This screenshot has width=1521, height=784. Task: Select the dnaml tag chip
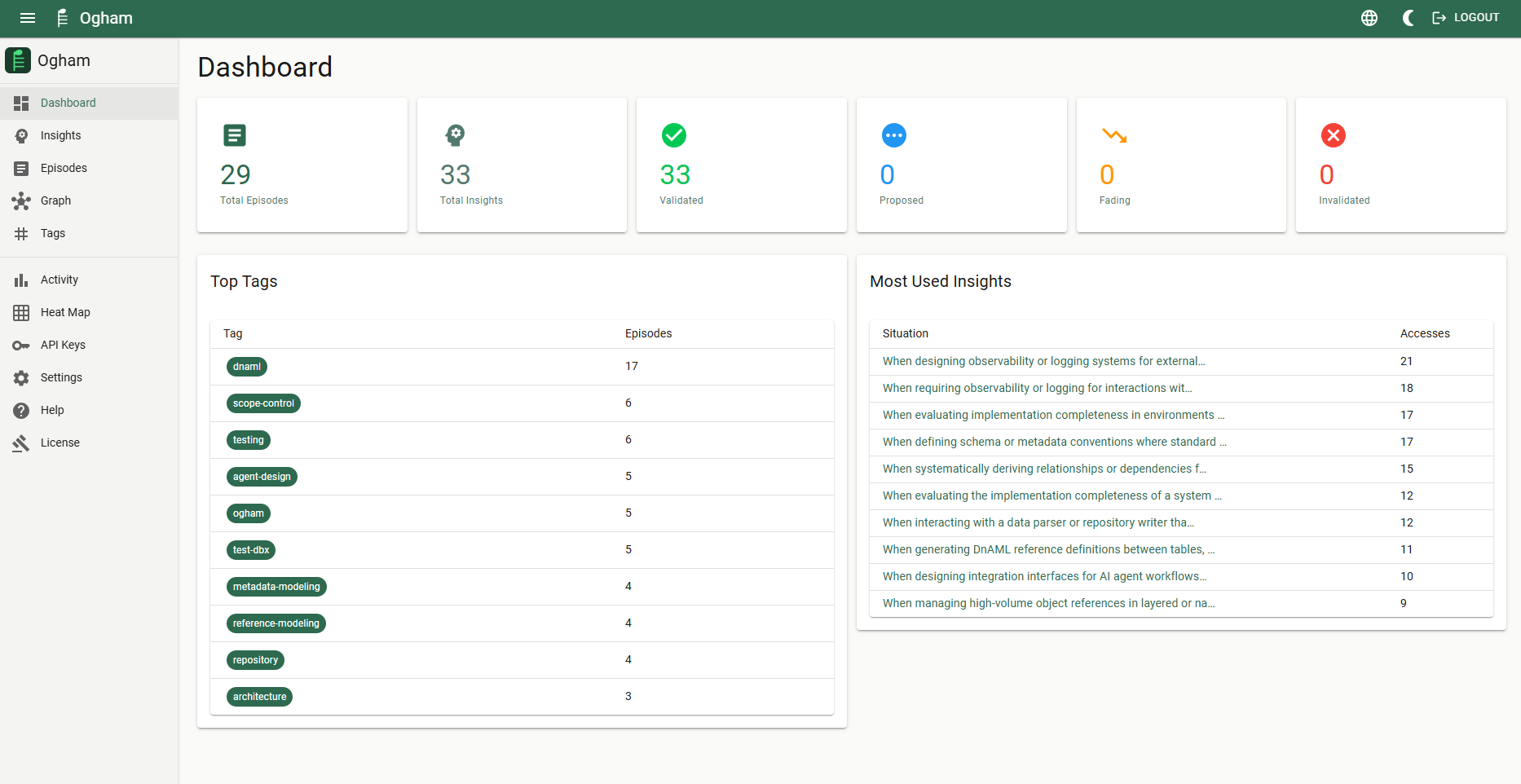click(x=247, y=367)
